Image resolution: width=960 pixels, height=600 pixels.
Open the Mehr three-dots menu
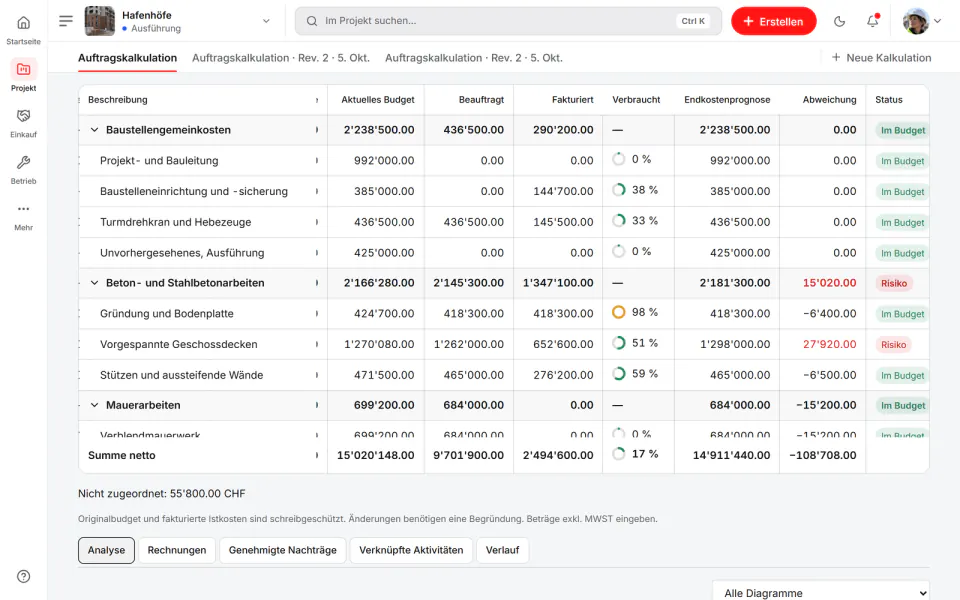[23, 209]
